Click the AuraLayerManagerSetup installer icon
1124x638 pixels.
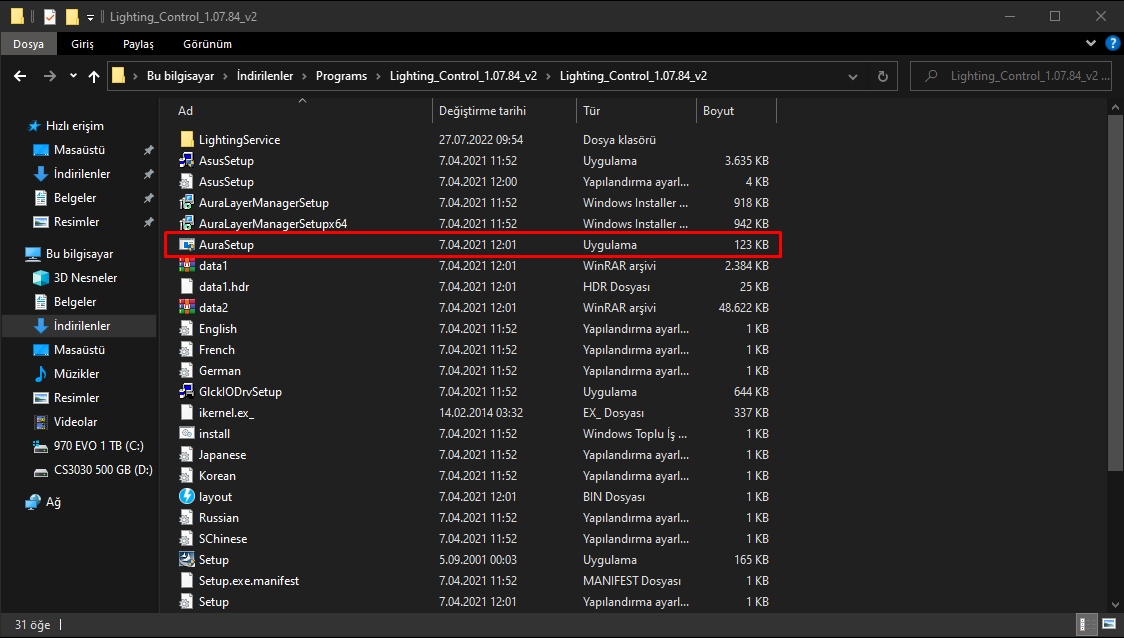click(x=186, y=203)
